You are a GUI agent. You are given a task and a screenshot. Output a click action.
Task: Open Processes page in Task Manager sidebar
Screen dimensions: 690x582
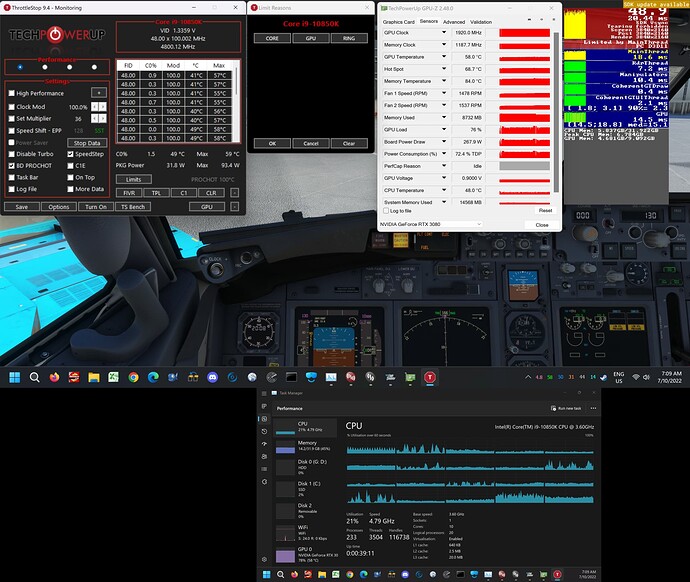pos(264,406)
